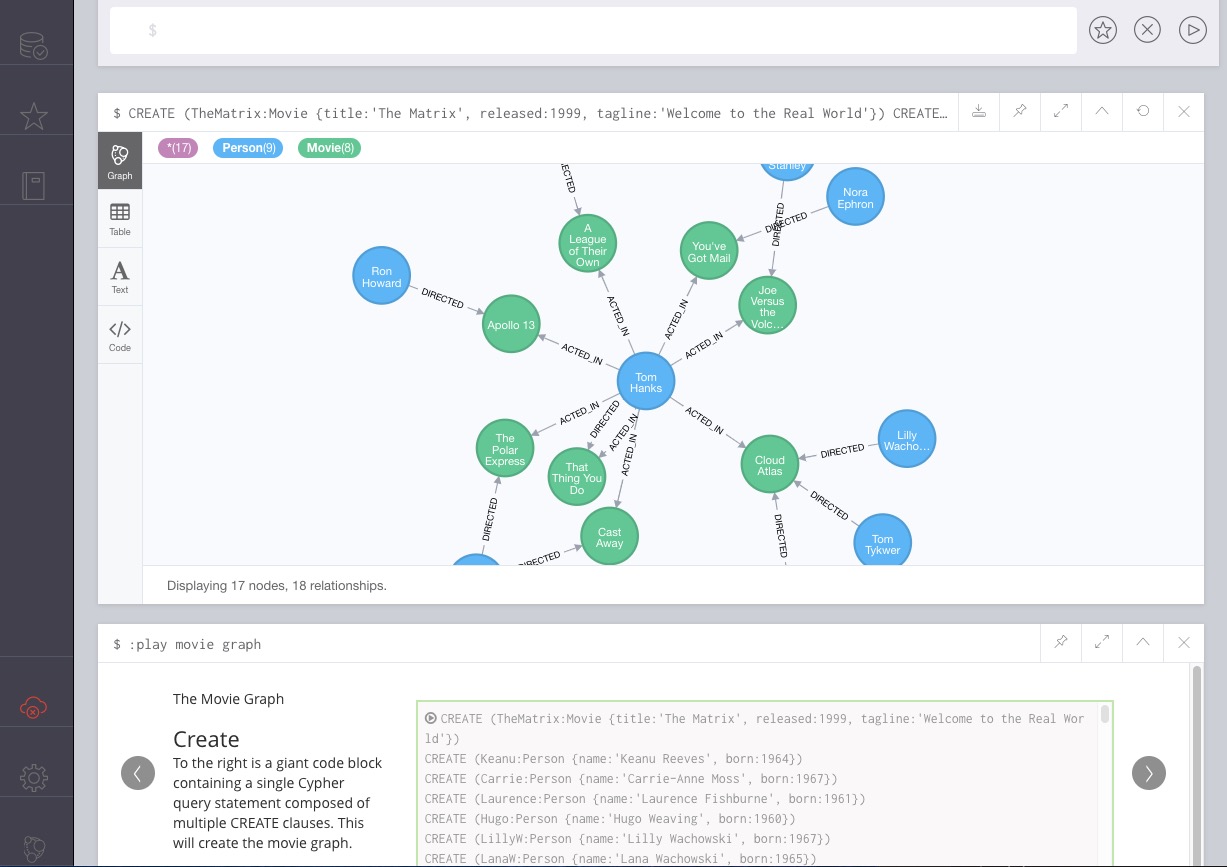Go to previous guide slide arrow
1227x867 pixels.
tap(138, 772)
